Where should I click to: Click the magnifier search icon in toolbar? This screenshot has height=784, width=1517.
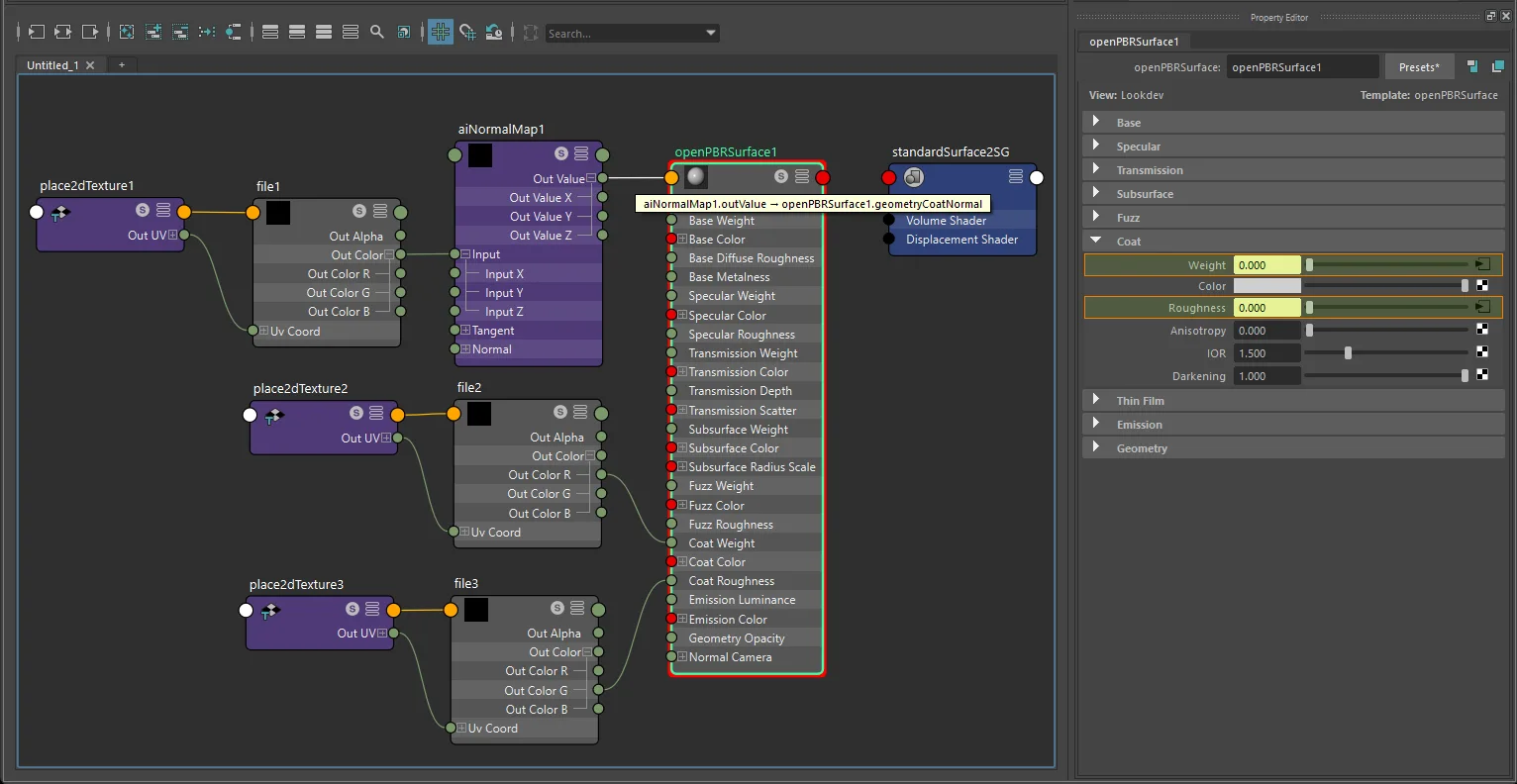coord(377,32)
